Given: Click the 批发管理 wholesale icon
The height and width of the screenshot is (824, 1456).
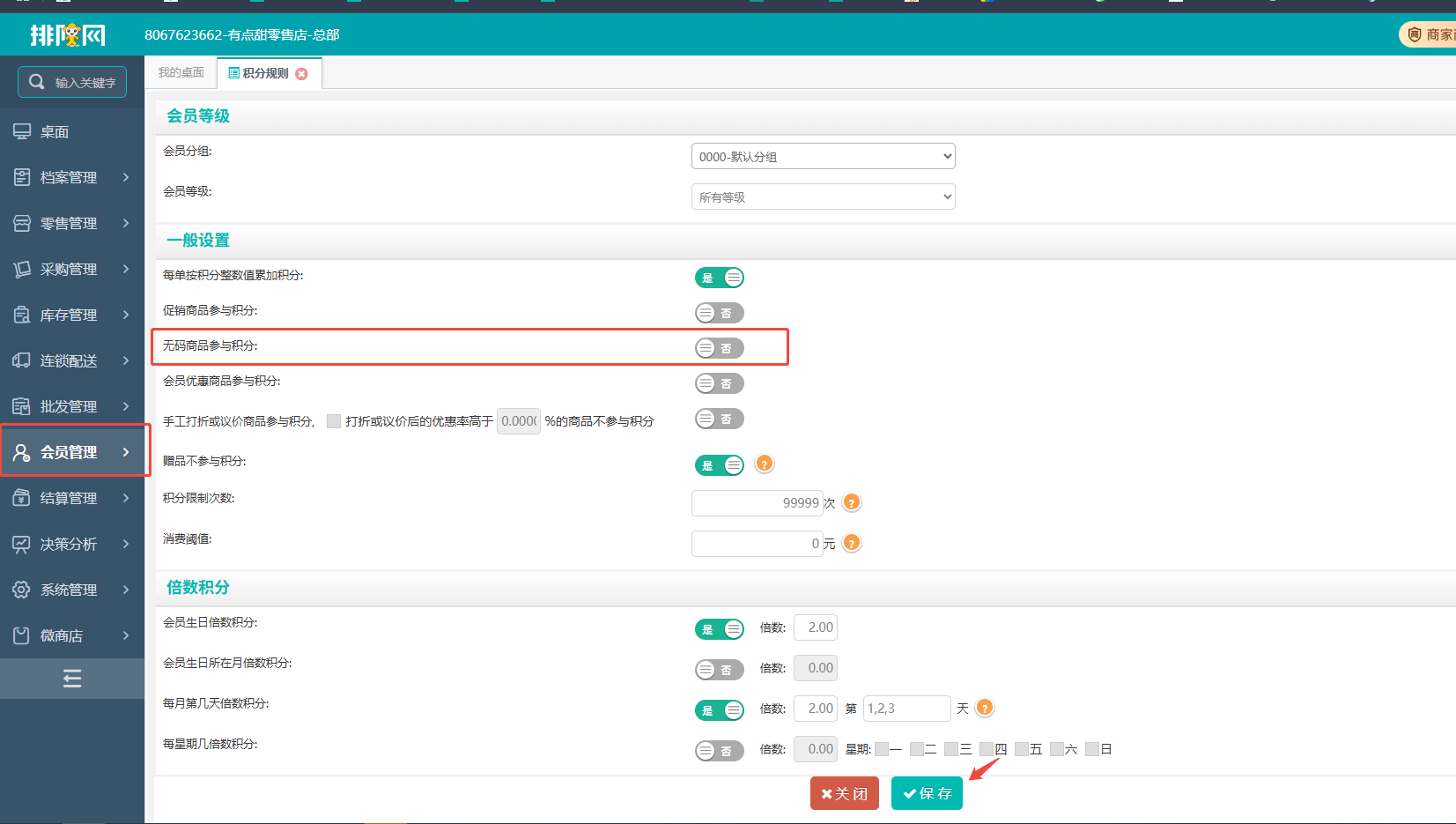Looking at the screenshot, I should [22, 406].
